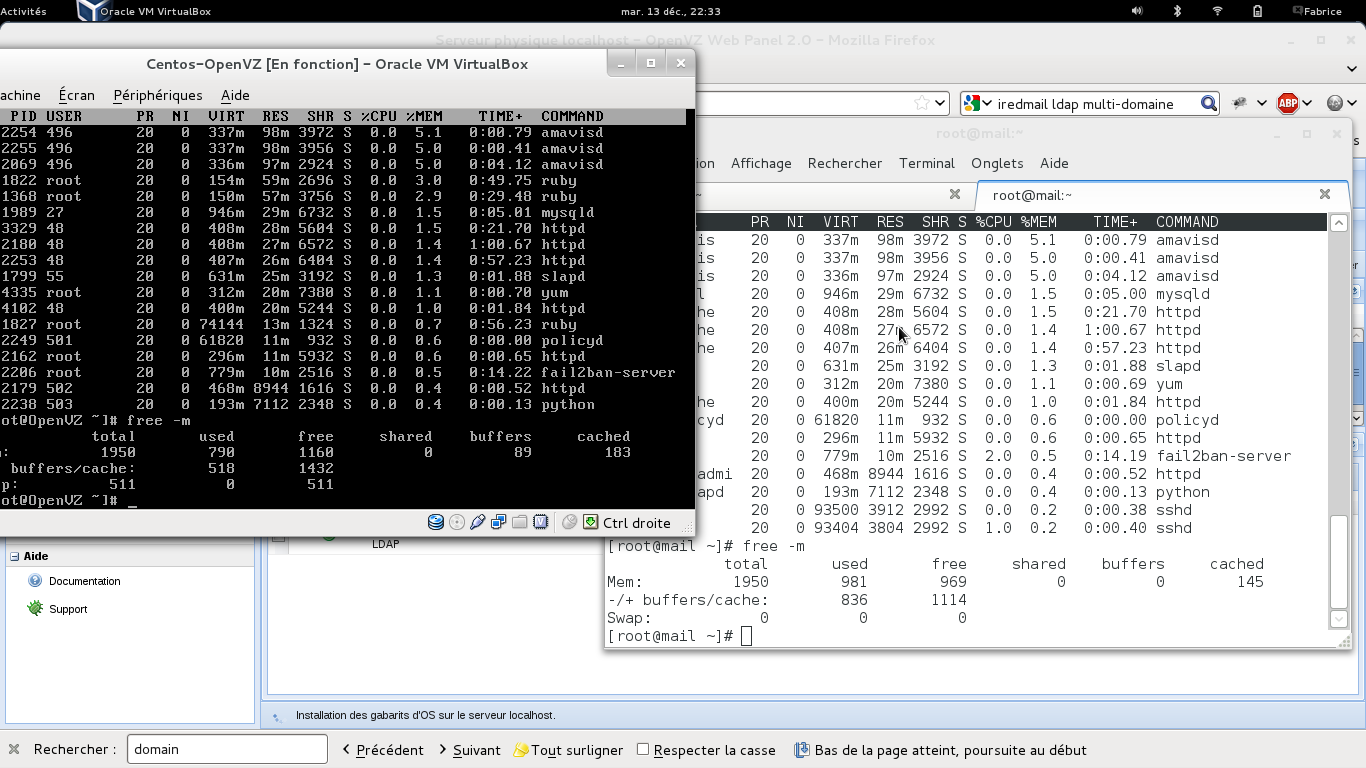Click the magnifier search icon in Firefox search box
The width and height of the screenshot is (1366, 768).
pyautogui.click(x=1208, y=103)
